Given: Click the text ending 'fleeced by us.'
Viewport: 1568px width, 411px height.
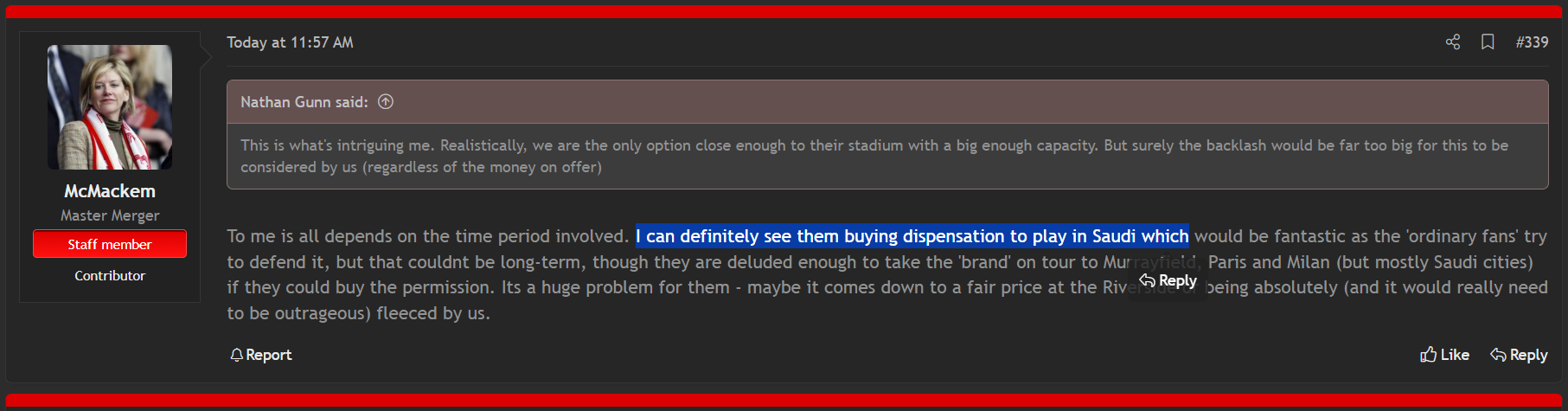Looking at the screenshot, I should pyautogui.click(x=358, y=313).
